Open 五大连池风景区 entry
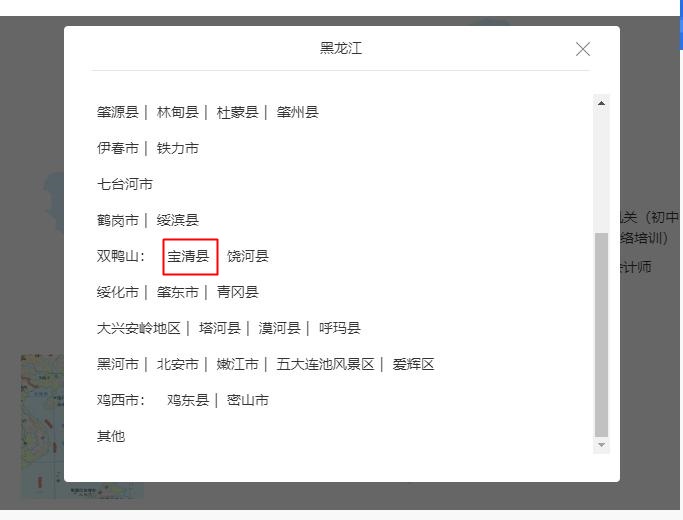 tap(325, 364)
